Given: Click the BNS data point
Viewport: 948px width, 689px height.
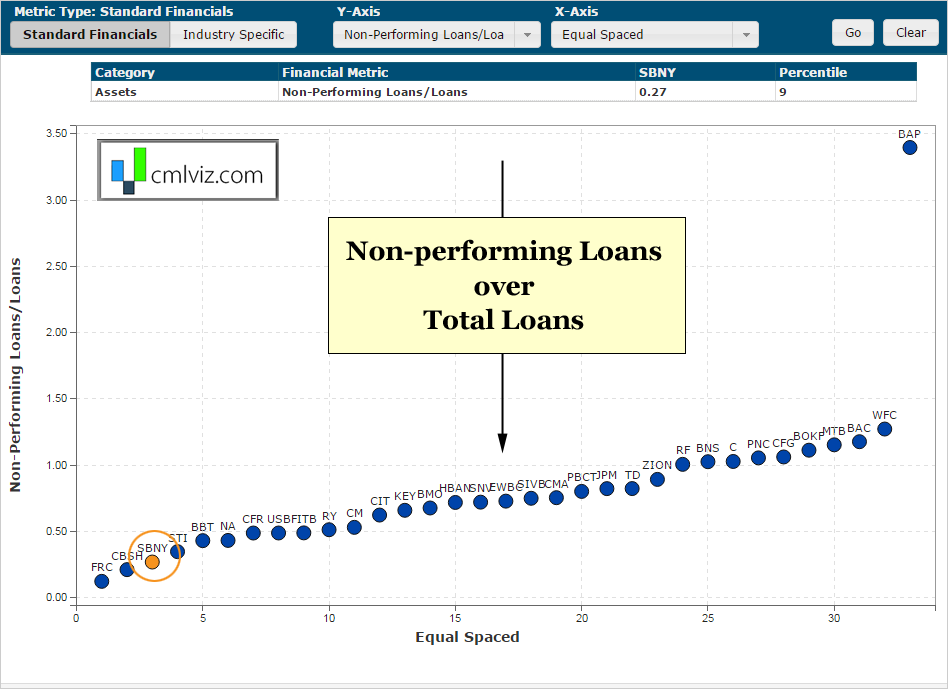Looking at the screenshot, I should (x=707, y=462).
